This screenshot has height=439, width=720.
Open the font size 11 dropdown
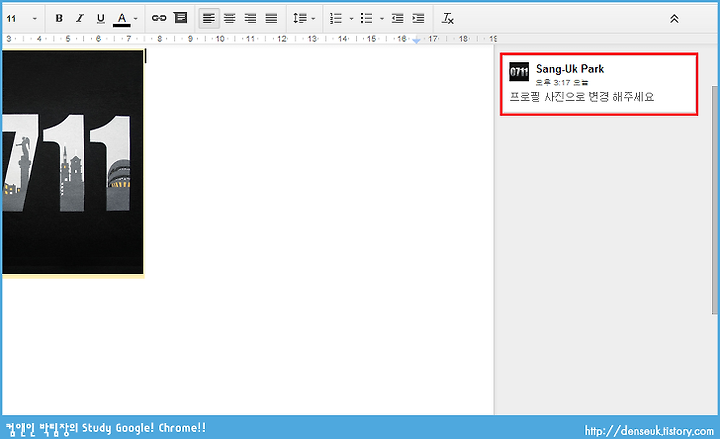[x=22, y=19]
